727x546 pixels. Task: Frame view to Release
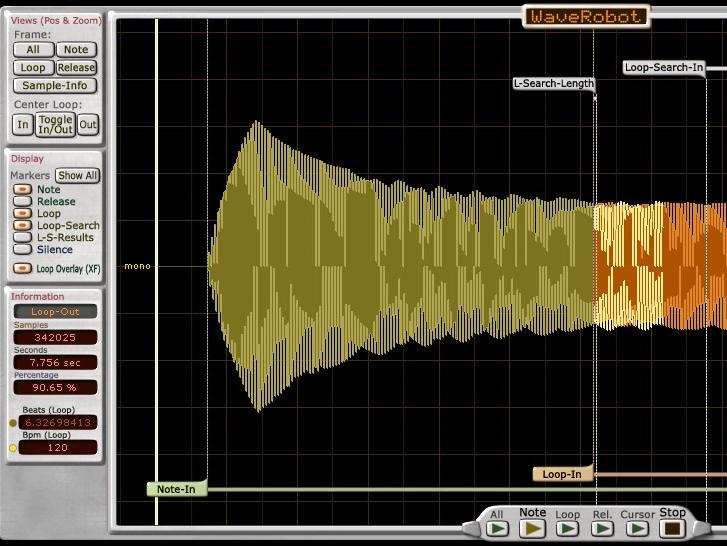[x=76, y=68]
